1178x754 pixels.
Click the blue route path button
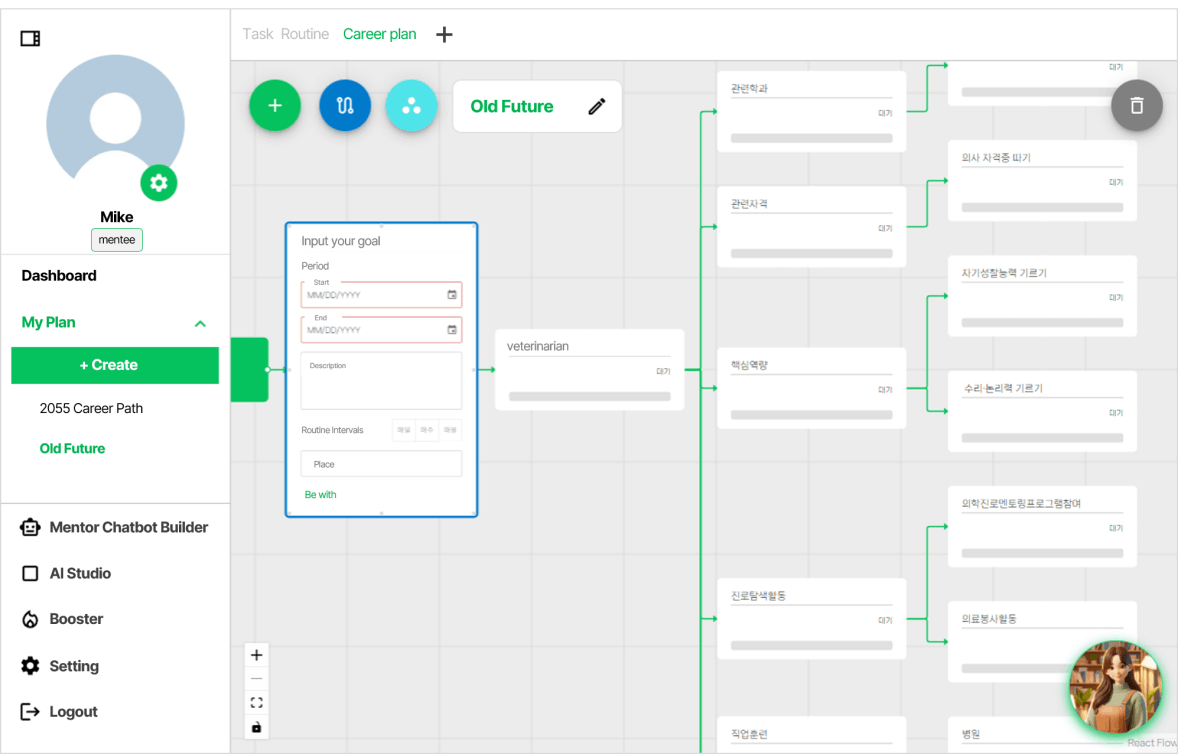[345, 106]
